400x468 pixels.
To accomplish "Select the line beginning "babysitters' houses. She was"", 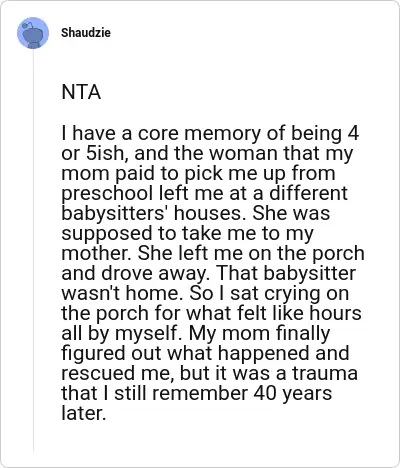I will coord(196,213).
